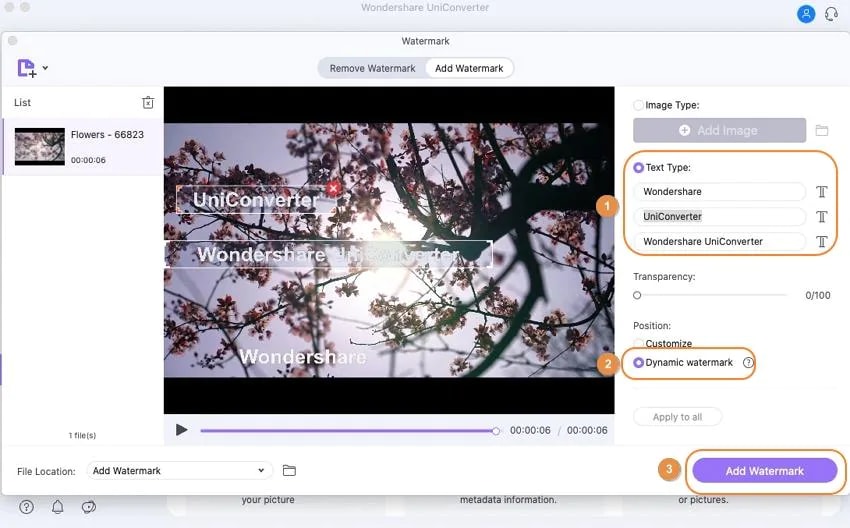
Task: Open output folder icon beside File Location
Action: pyautogui.click(x=289, y=471)
